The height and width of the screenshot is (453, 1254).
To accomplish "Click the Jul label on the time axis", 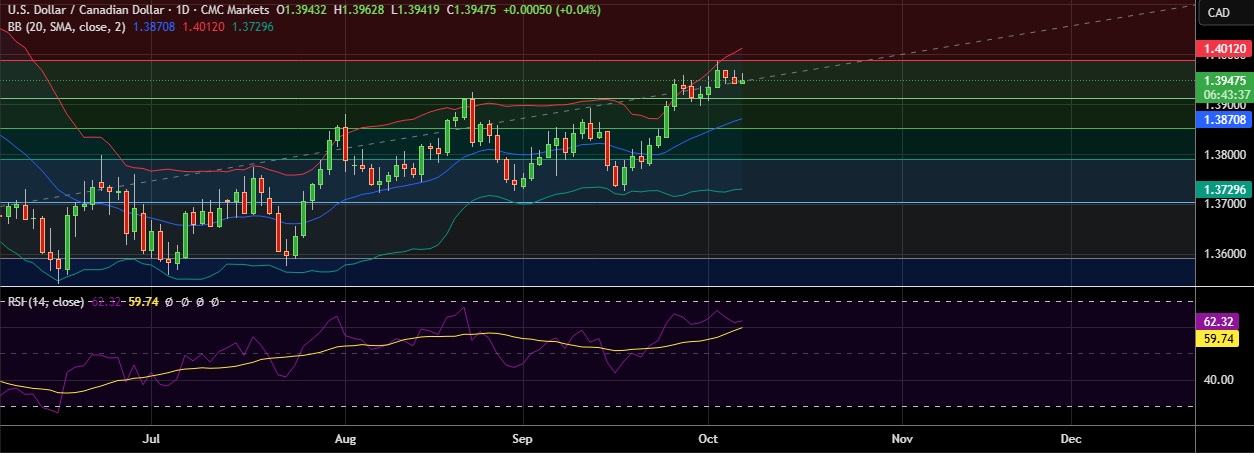I will [x=151, y=438].
